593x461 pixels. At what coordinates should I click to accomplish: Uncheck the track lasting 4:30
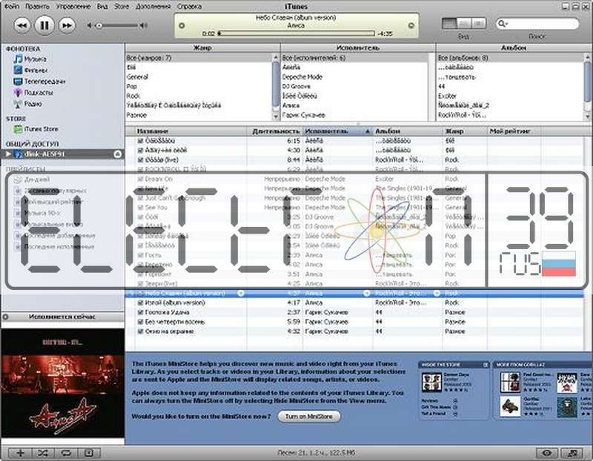pyautogui.click(x=140, y=150)
